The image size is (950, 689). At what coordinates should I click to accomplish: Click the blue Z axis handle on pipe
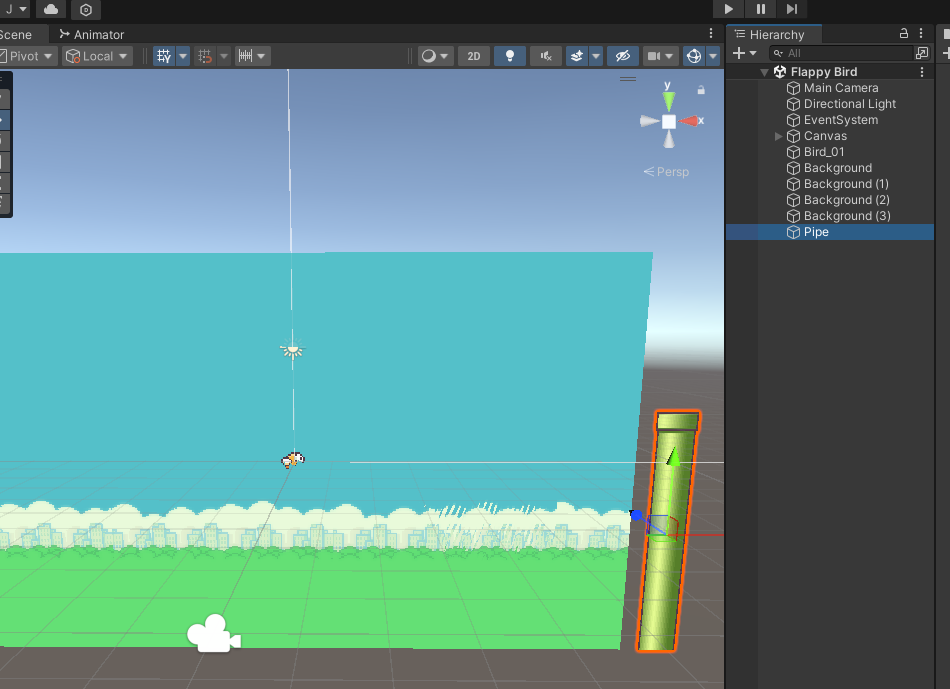[x=636, y=515]
